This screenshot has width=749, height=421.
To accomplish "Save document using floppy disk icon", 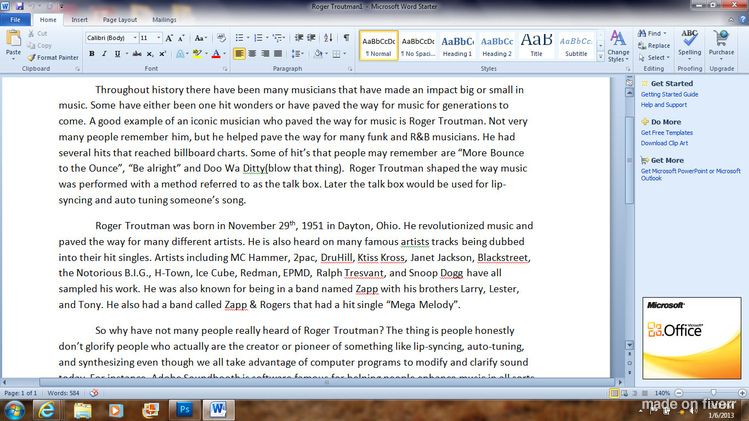I will [20, 6].
